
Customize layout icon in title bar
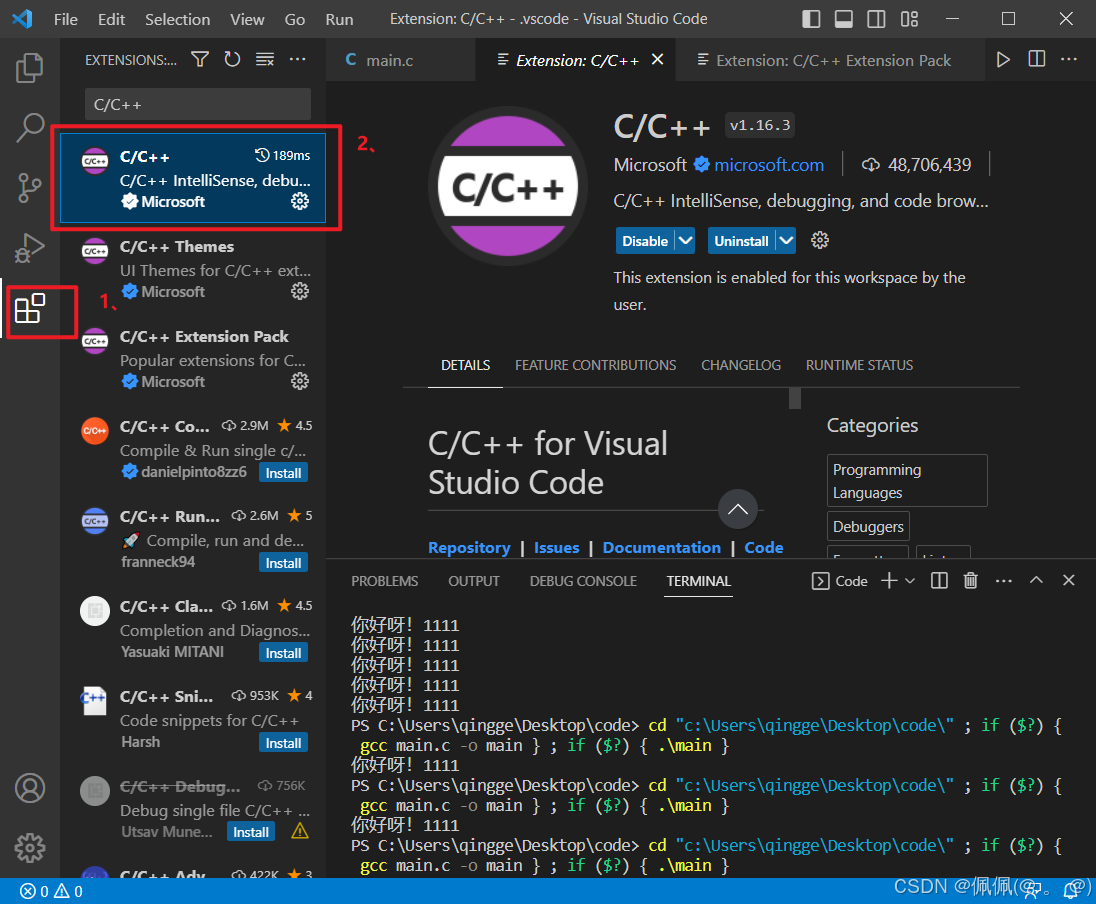click(x=909, y=19)
